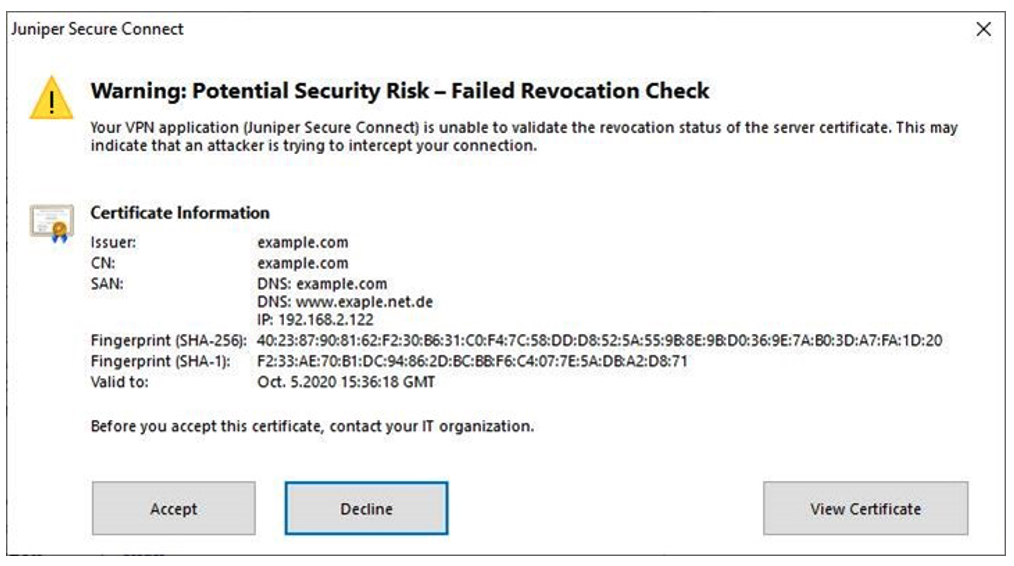Click the SHA-1 fingerprint value
The width and height of the screenshot is (1014, 566).
coord(473,361)
